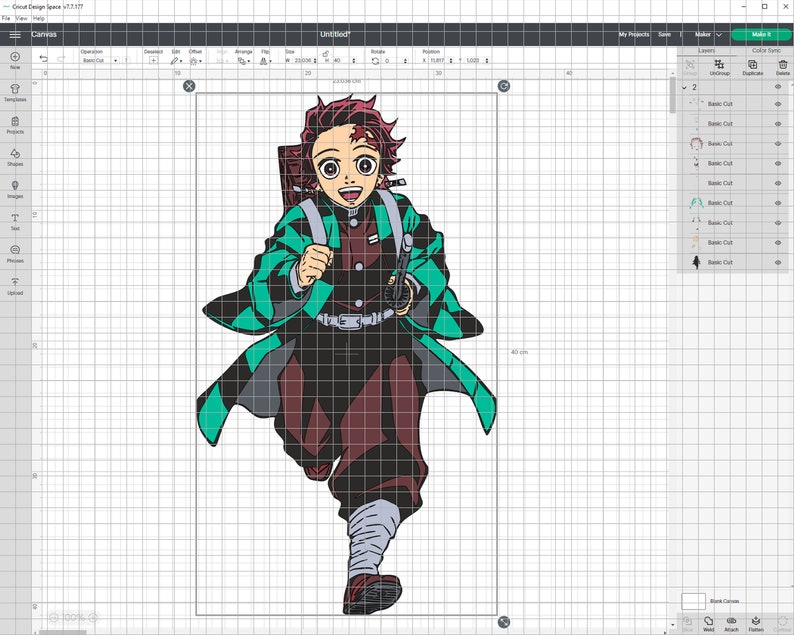Click the Untitled project title

335,34
